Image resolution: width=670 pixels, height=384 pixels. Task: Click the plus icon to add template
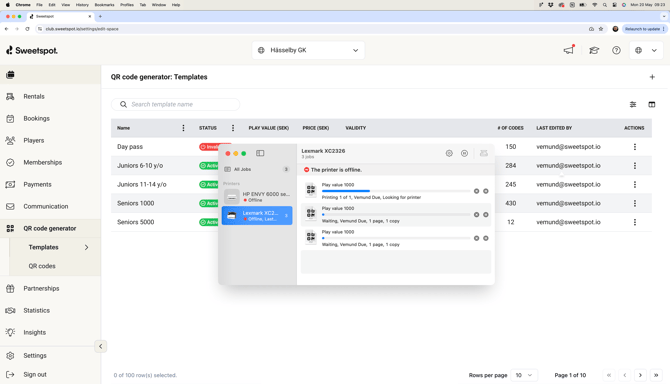pos(652,77)
